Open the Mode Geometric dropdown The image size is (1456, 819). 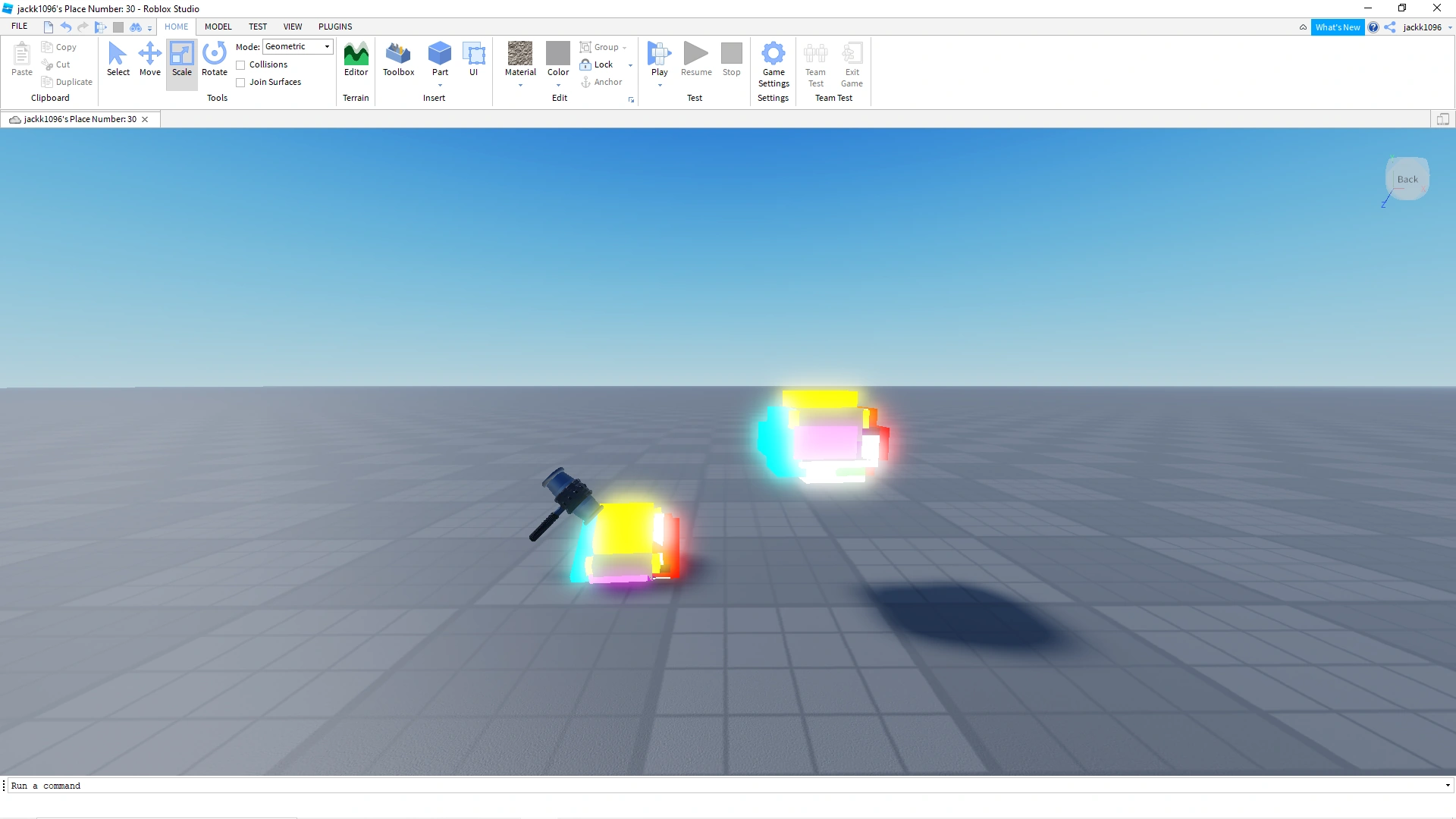[x=297, y=47]
